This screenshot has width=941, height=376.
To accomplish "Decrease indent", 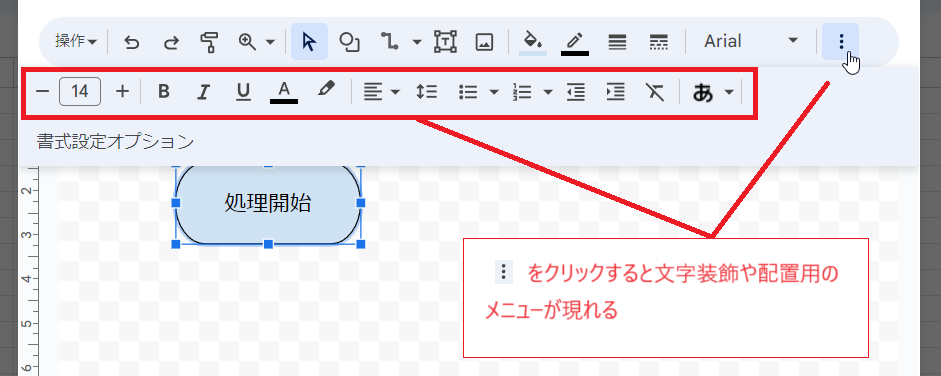I will (x=576, y=92).
